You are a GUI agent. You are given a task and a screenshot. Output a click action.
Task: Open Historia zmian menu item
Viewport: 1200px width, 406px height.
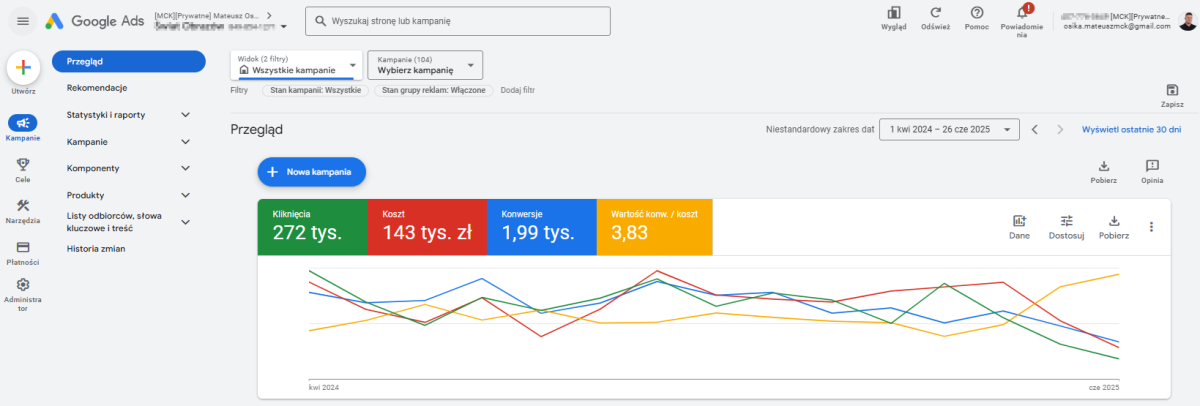(x=96, y=249)
